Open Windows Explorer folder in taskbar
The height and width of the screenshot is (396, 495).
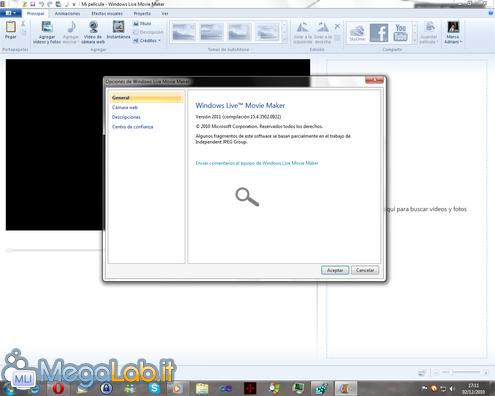pyautogui.click(x=202, y=388)
